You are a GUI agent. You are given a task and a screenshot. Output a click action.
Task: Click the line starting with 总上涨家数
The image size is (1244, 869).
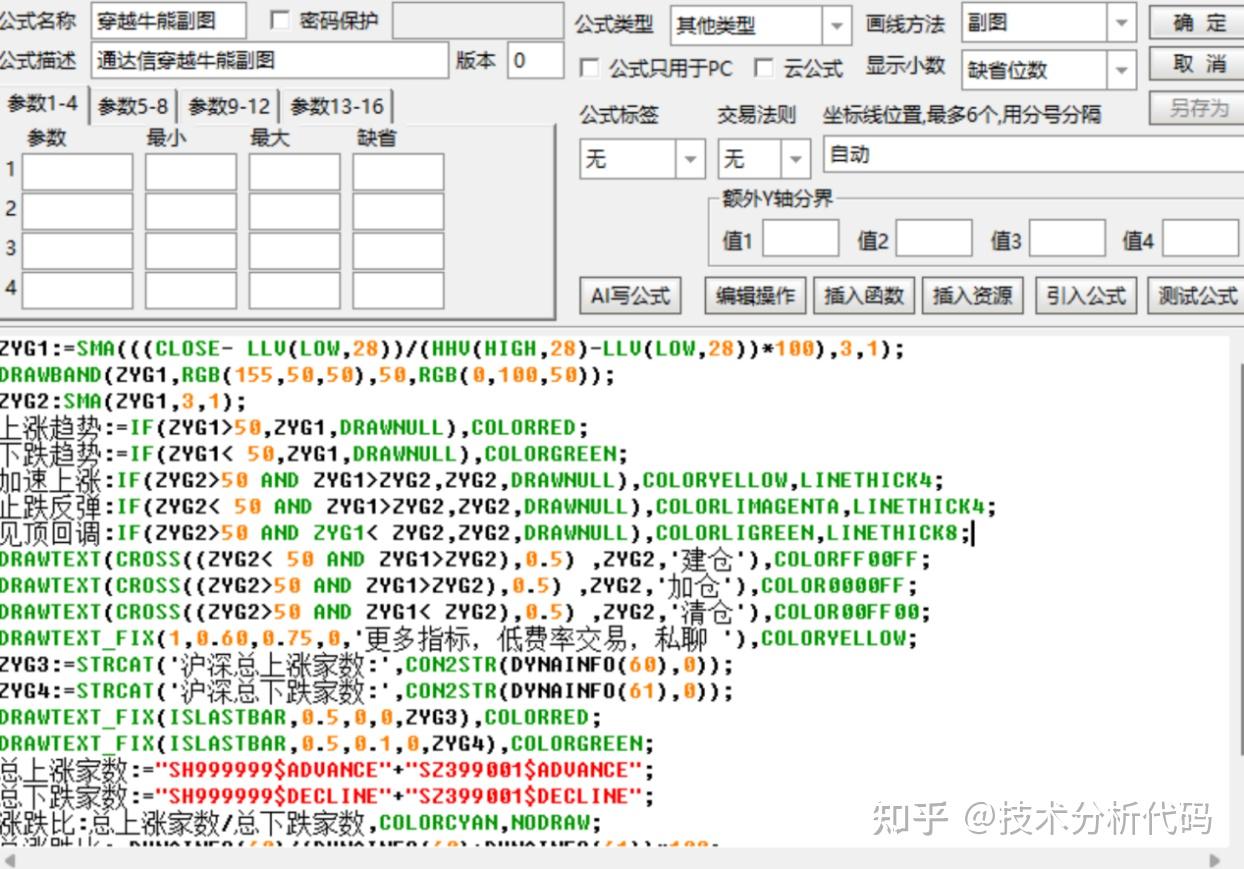[x=327, y=770]
